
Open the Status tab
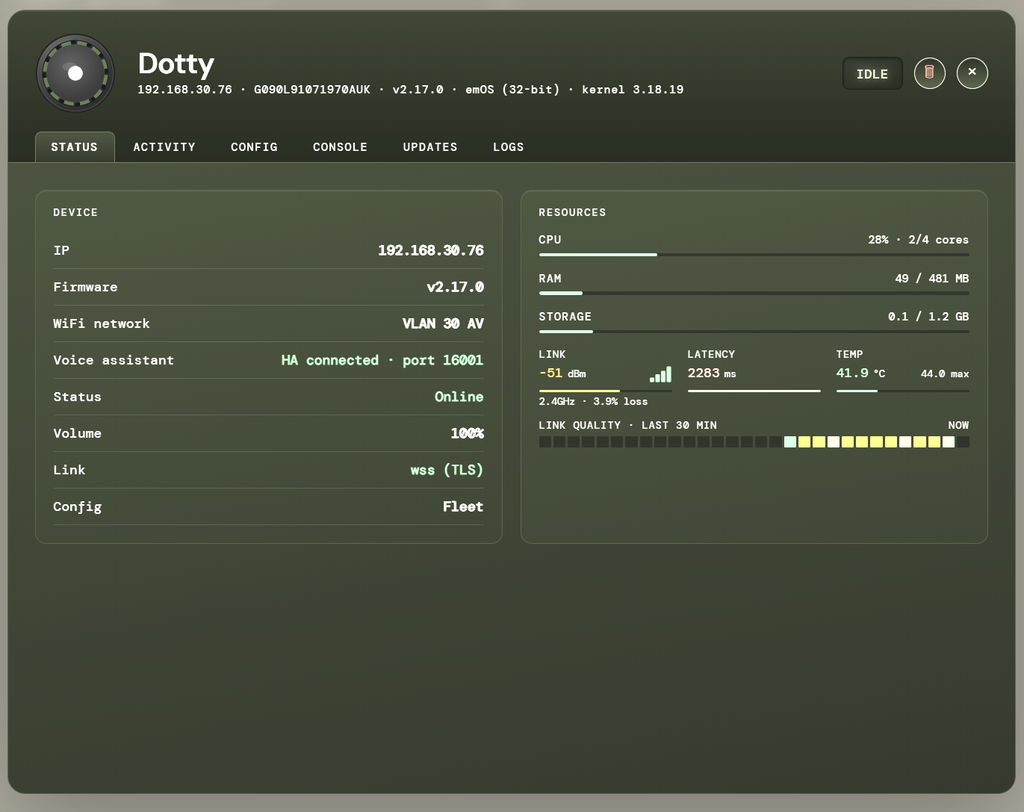click(x=74, y=147)
